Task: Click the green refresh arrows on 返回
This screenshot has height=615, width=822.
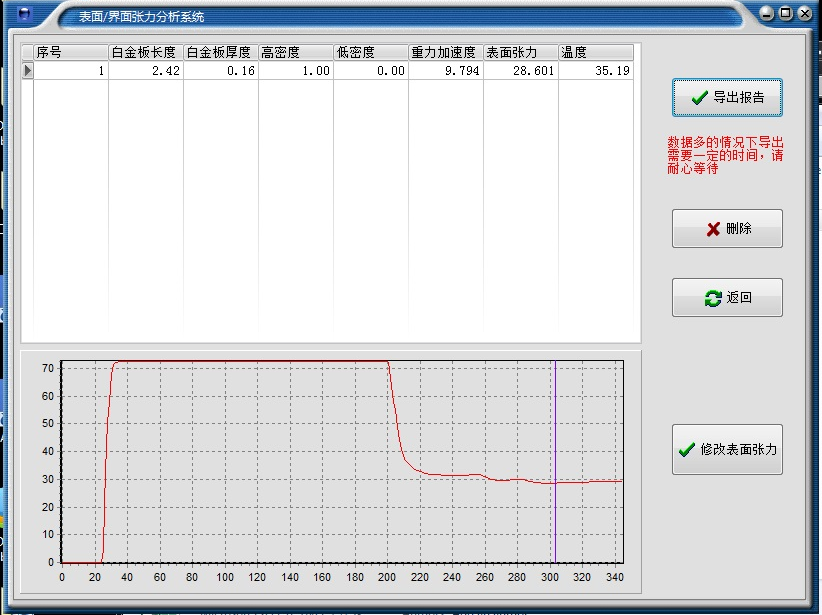Action: pos(712,298)
